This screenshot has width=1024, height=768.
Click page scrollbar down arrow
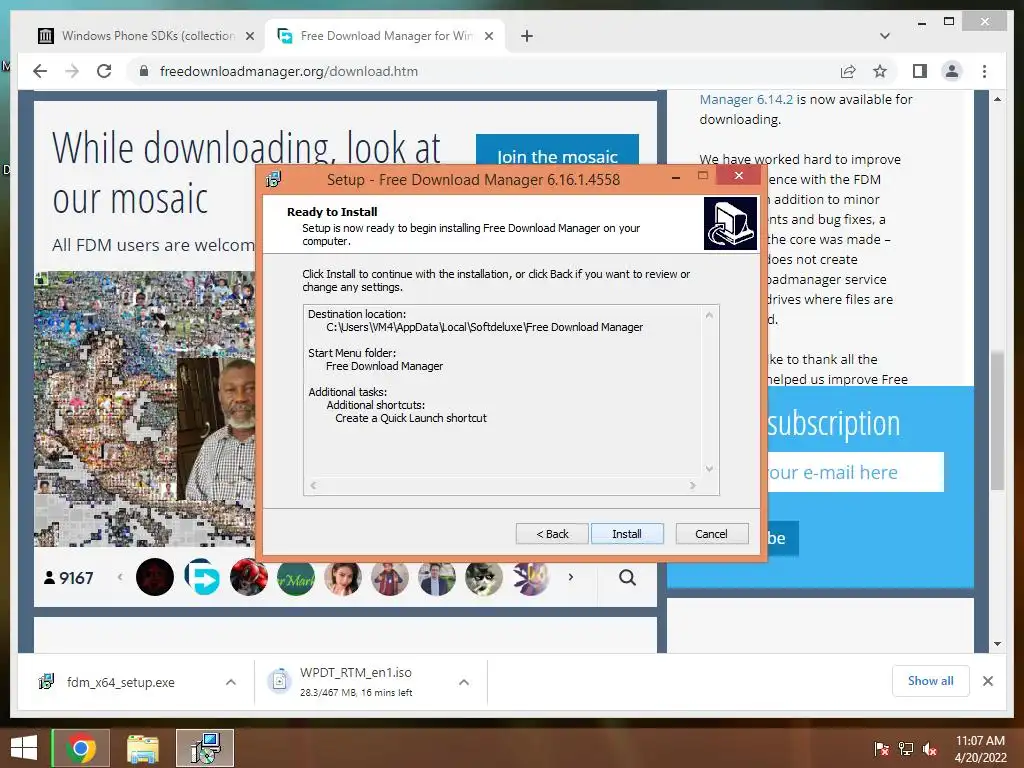click(997, 644)
